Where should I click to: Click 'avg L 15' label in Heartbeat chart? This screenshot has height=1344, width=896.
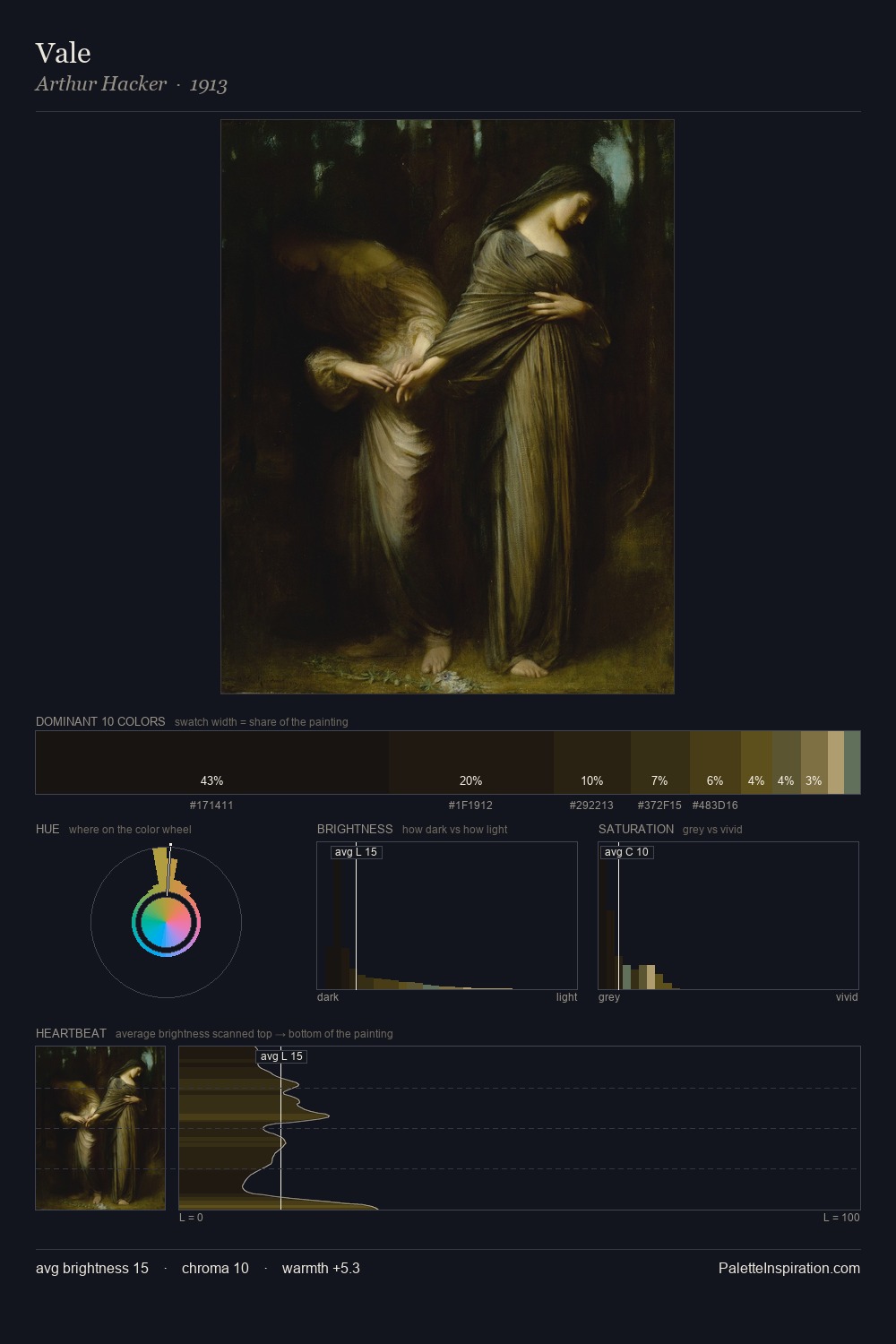[281, 1056]
